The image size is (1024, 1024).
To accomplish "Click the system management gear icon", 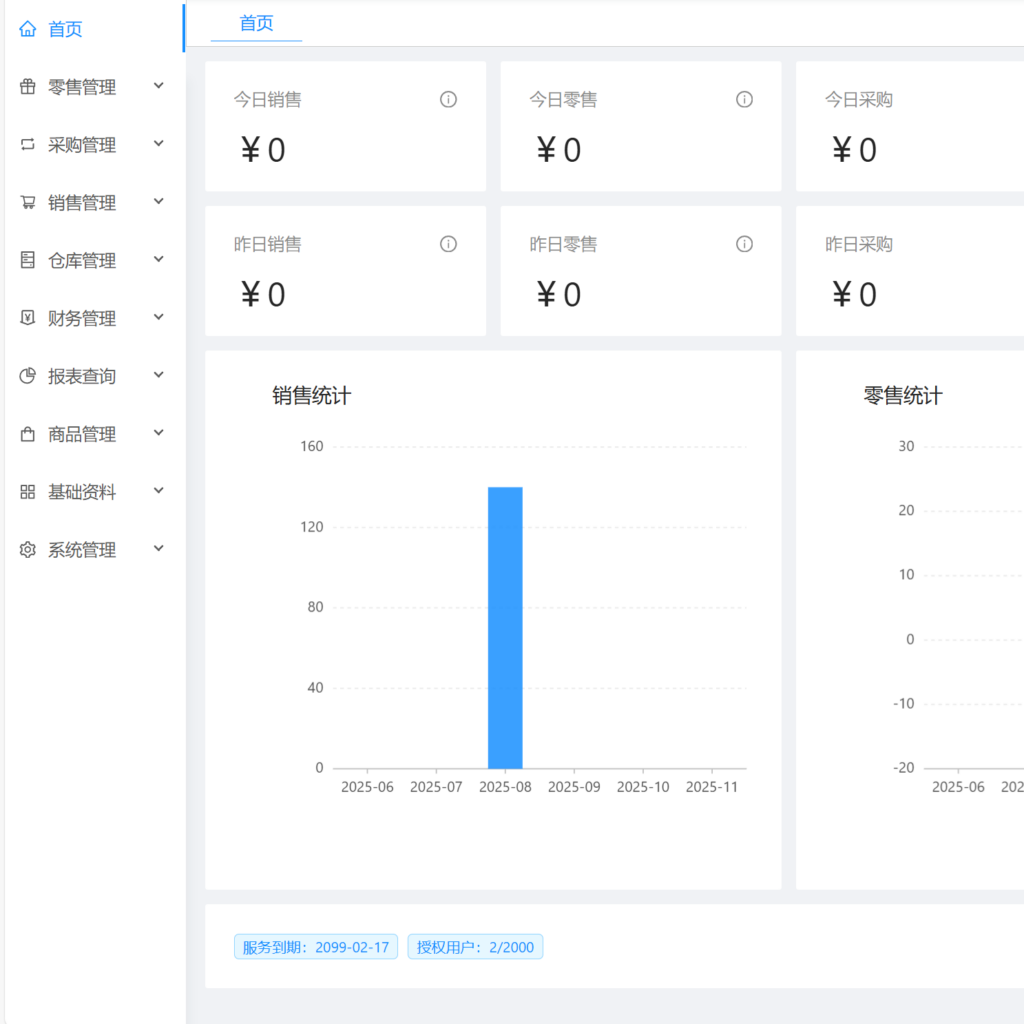I will pyautogui.click(x=28, y=550).
